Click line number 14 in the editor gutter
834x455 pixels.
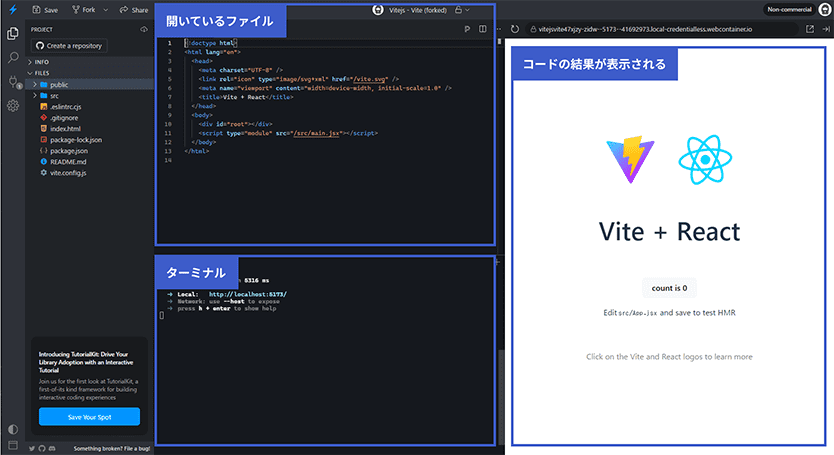[x=168, y=160]
